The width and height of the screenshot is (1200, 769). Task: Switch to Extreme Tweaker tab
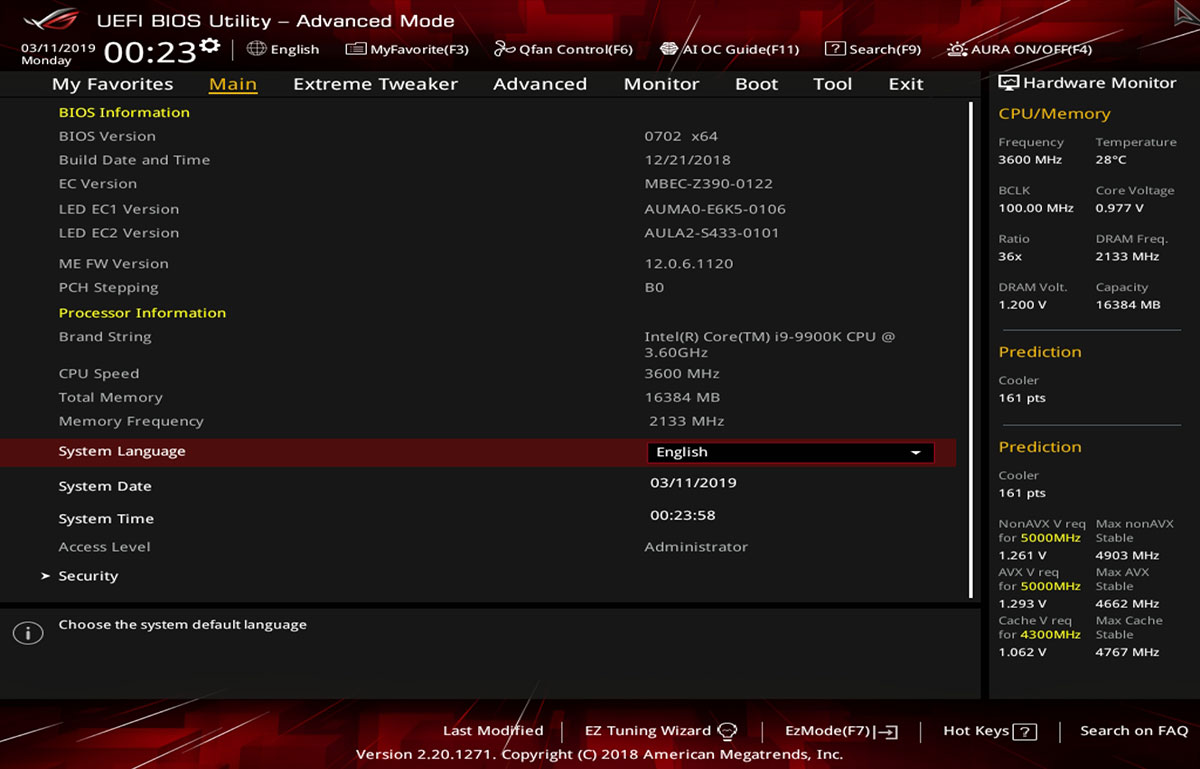pos(375,84)
